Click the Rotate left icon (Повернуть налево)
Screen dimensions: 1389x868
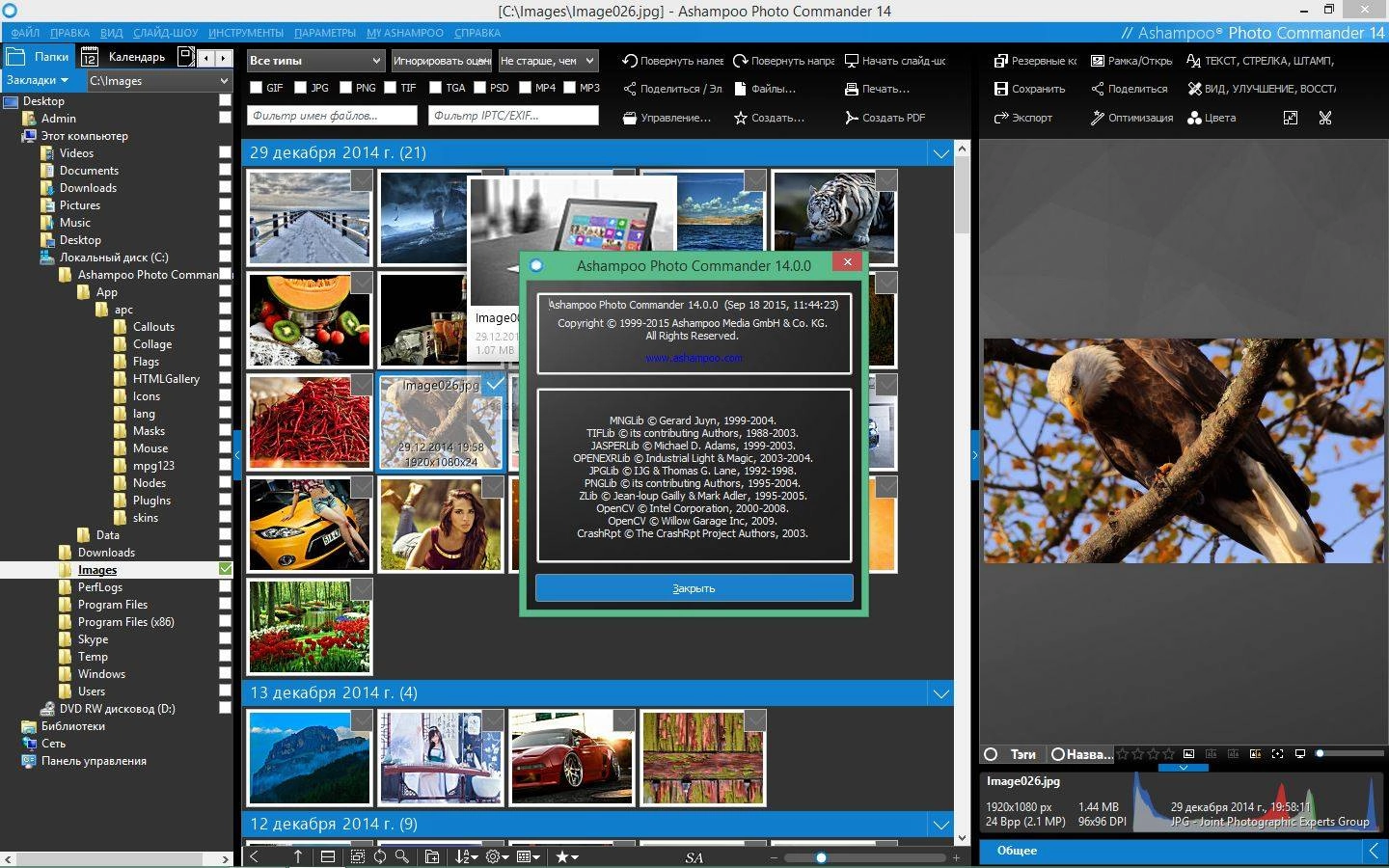point(630,61)
